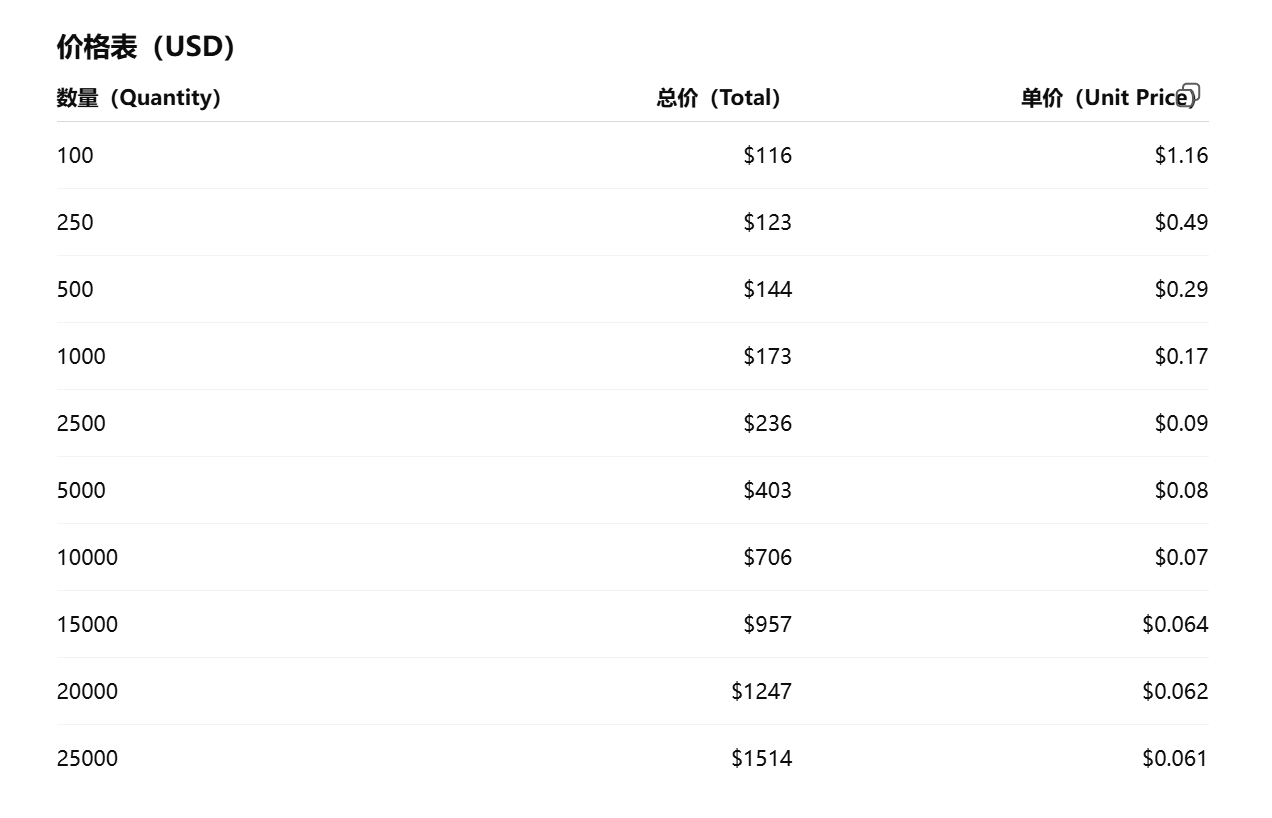Click the $0.49 unit price cell
Viewport: 1272px width, 818px height.
1181,222
